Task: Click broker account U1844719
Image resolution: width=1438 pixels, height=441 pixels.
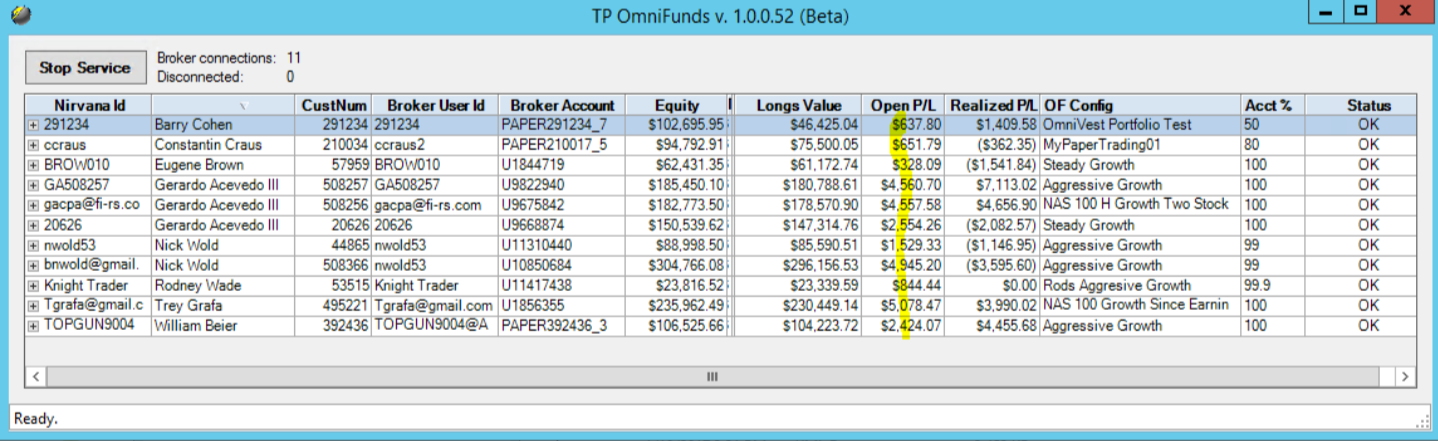Action: click(x=562, y=165)
